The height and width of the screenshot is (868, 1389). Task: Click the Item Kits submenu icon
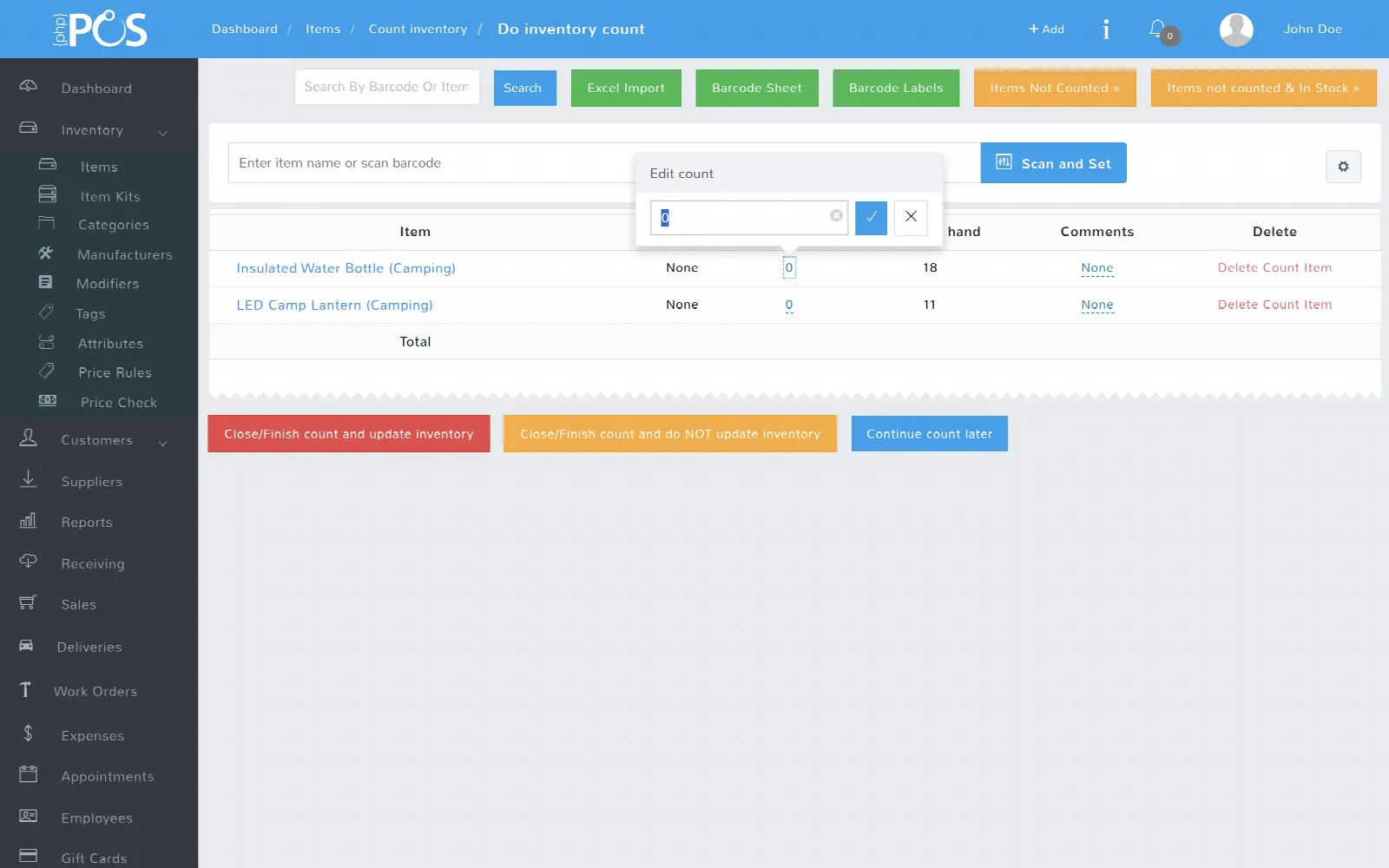48,194
